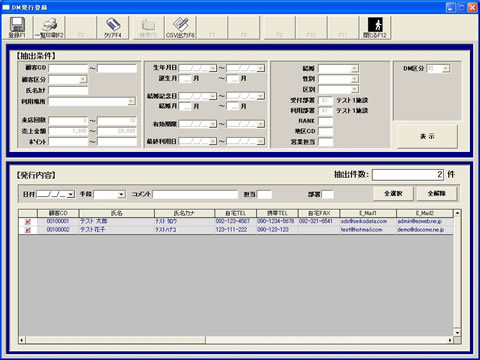Click the 全解除 button
The width and height of the screenshot is (480, 360).
[436, 193]
